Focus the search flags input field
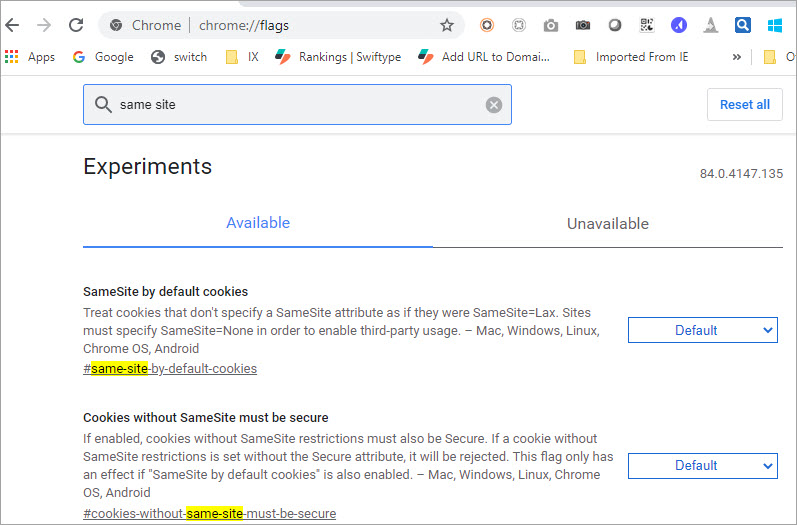This screenshot has height=525, width=797. point(297,105)
